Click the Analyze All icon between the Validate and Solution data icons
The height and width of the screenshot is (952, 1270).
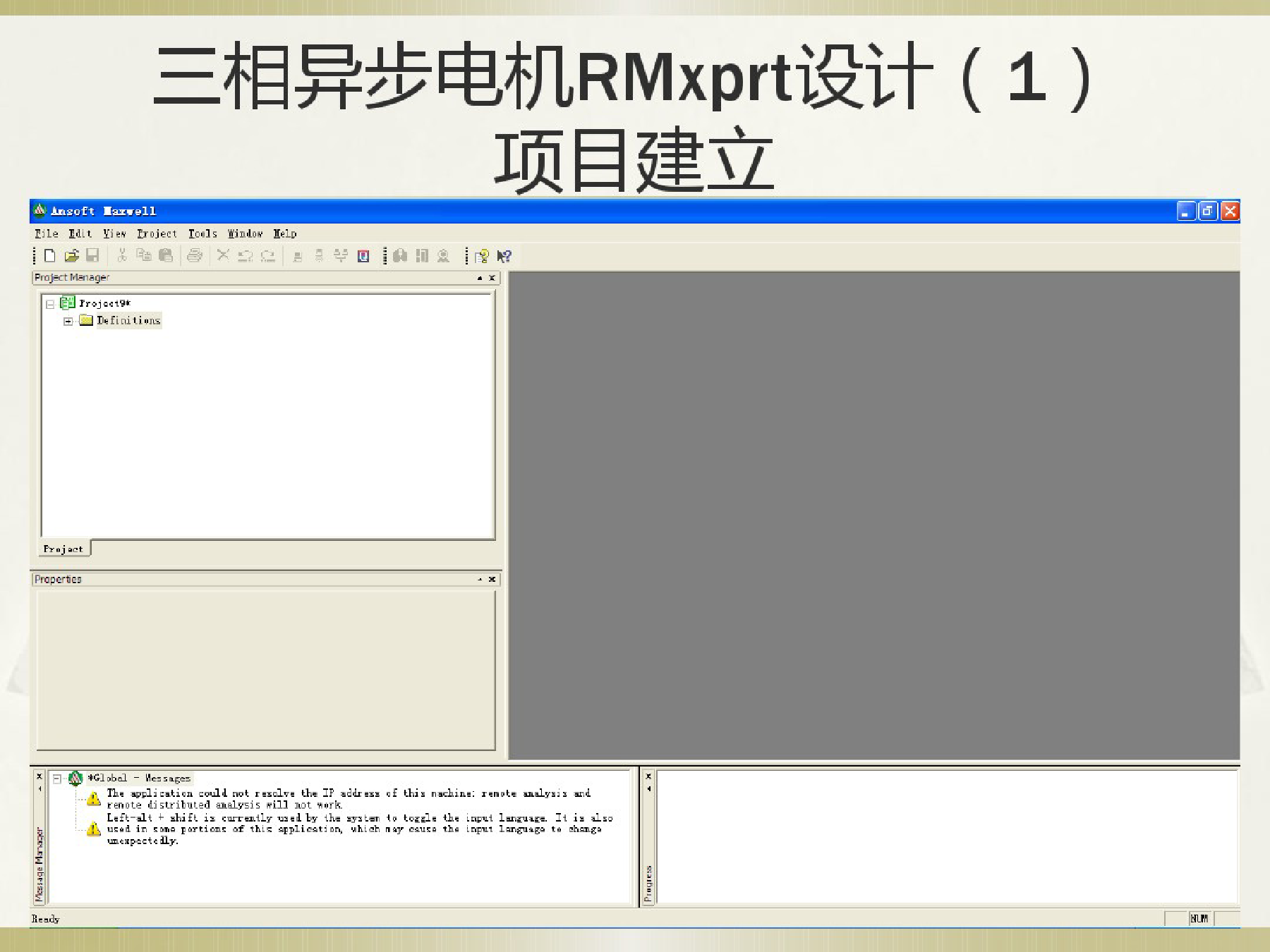point(422,256)
